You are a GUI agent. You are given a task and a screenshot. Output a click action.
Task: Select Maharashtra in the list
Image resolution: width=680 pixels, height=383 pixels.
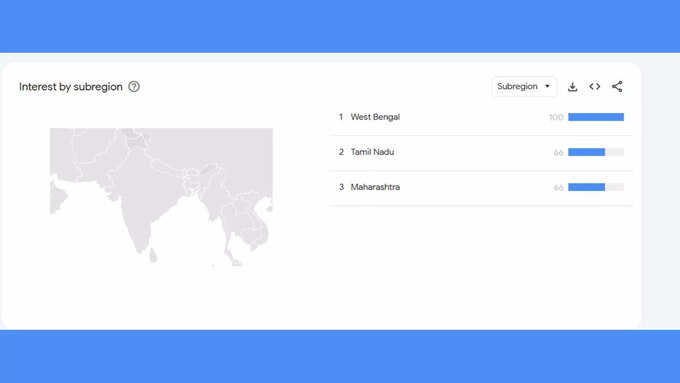point(375,187)
